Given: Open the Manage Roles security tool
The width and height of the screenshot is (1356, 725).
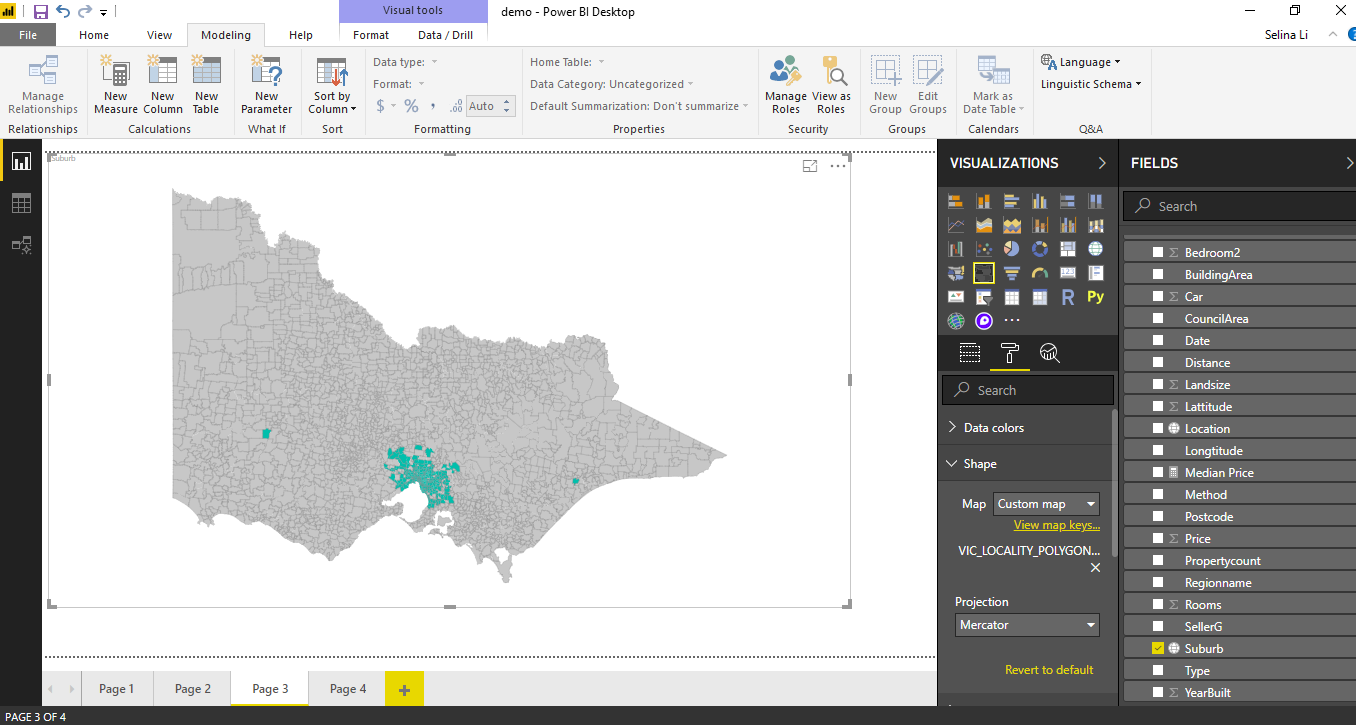Looking at the screenshot, I should point(785,84).
